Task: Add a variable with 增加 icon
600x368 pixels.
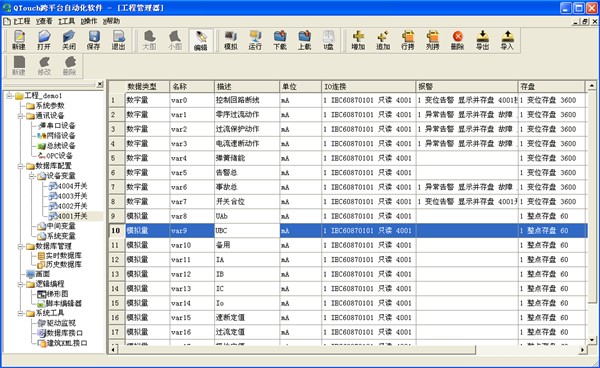Action: coord(358,40)
